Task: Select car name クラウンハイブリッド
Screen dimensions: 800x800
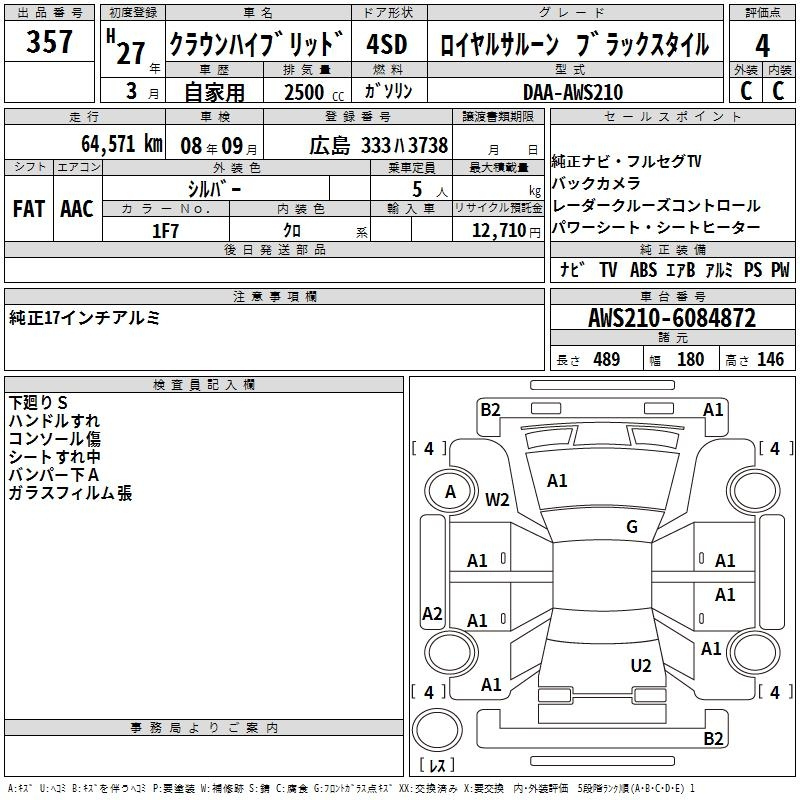Action: click(x=257, y=43)
